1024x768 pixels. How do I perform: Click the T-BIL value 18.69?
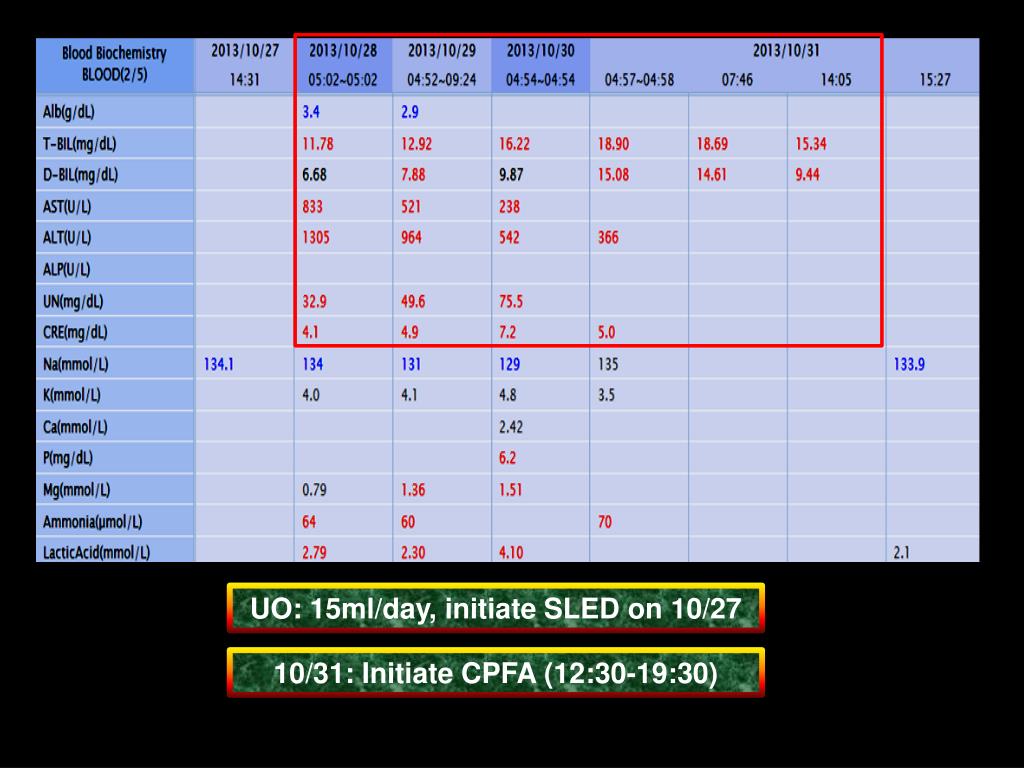click(712, 144)
